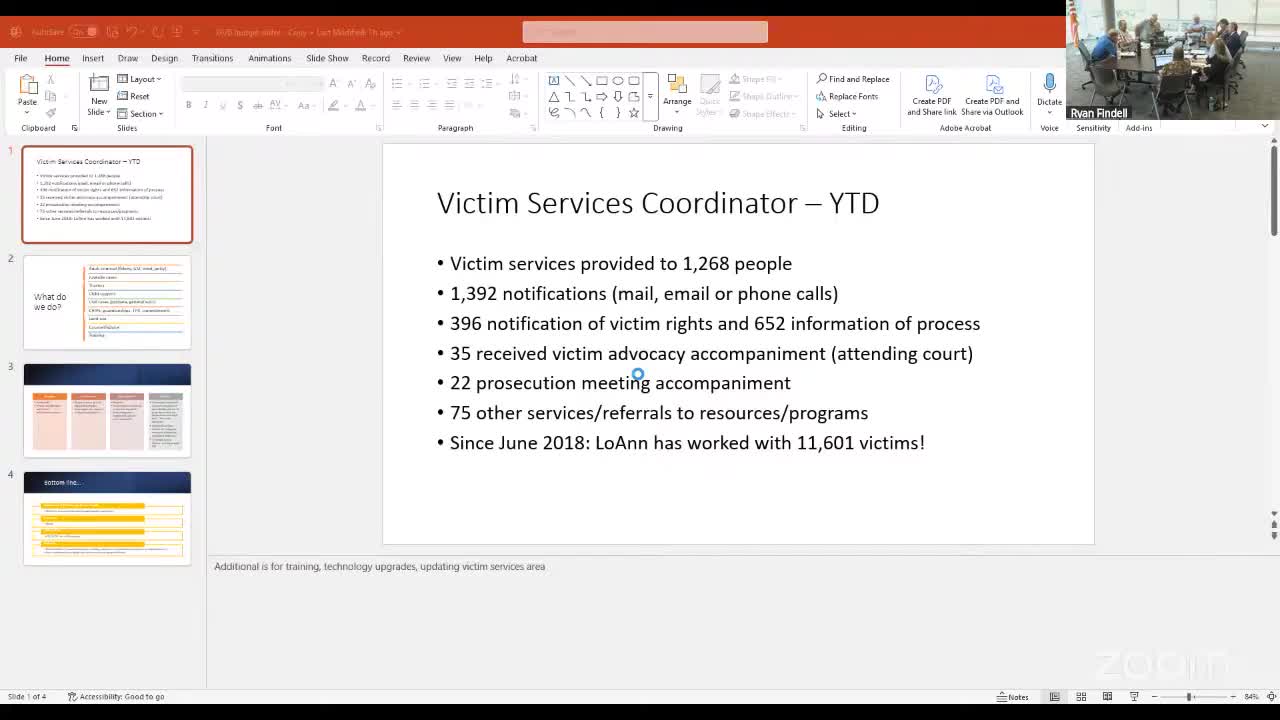Switch to Reading View in status bar
Screen dimensions: 1280x720
[1107, 696]
